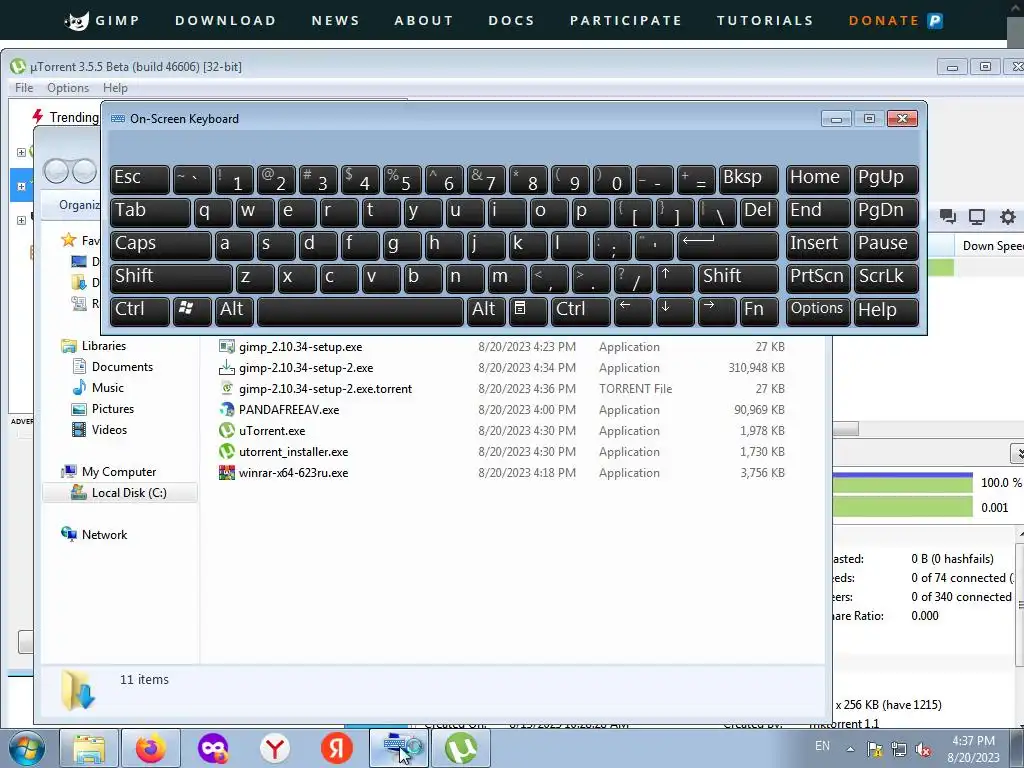The image size is (1024, 768).
Task: Show hidden tray icons arrow
Action: point(850,749)
